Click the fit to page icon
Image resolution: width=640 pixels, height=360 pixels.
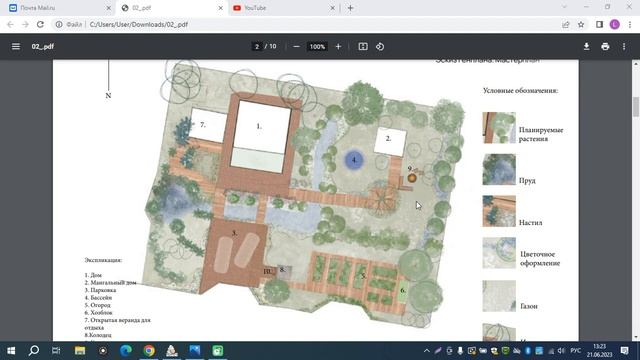pyautogui.click(x=363, y=47)
